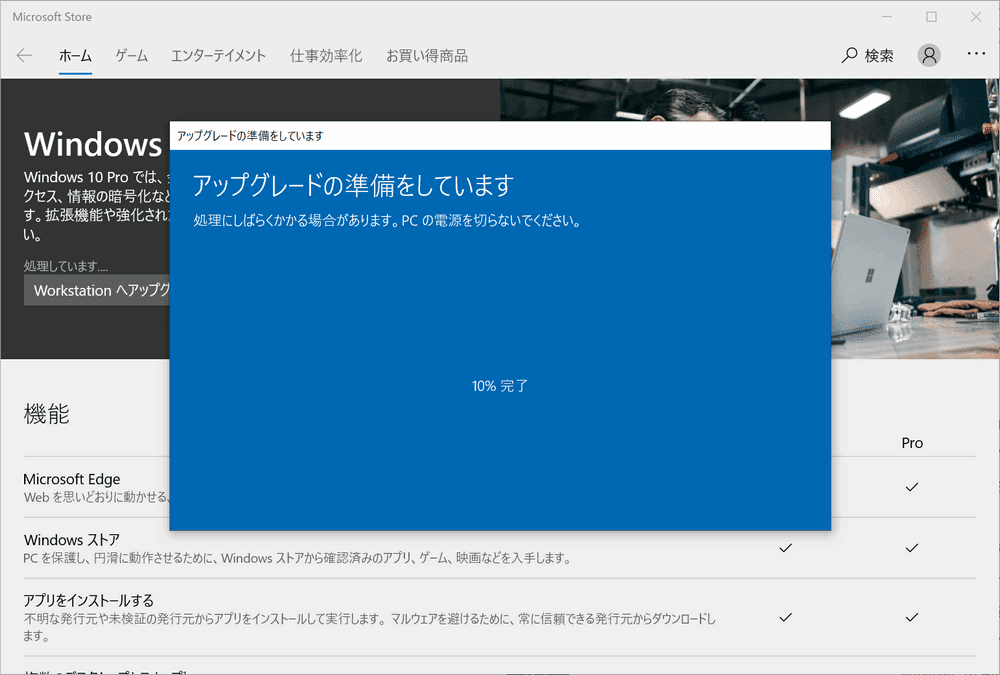Click the Windows ストア description text
Screen dimensions: 1000x675
click(x=297, y=558)
